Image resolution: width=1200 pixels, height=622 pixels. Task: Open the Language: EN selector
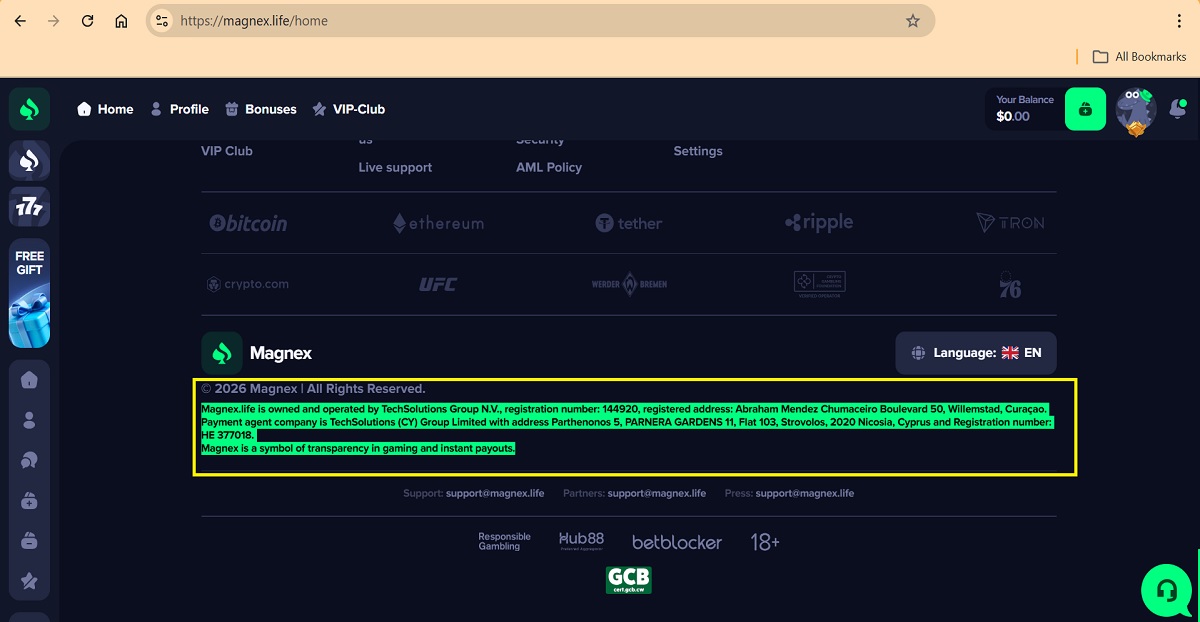(975, 353)
